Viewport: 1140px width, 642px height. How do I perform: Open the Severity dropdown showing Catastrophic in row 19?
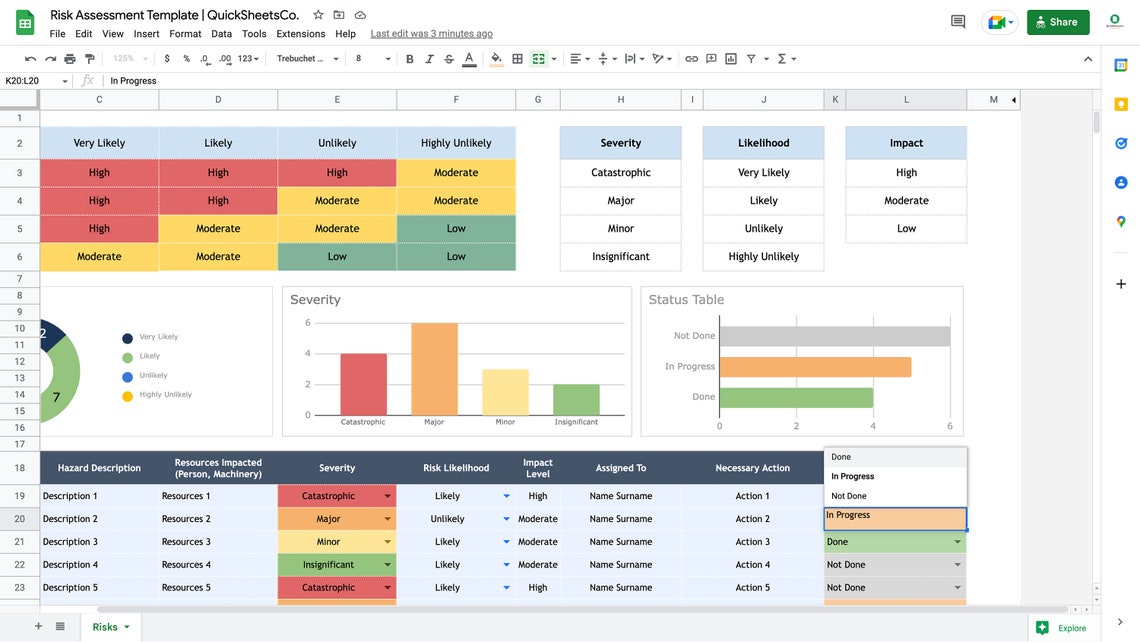coord(390,495)
